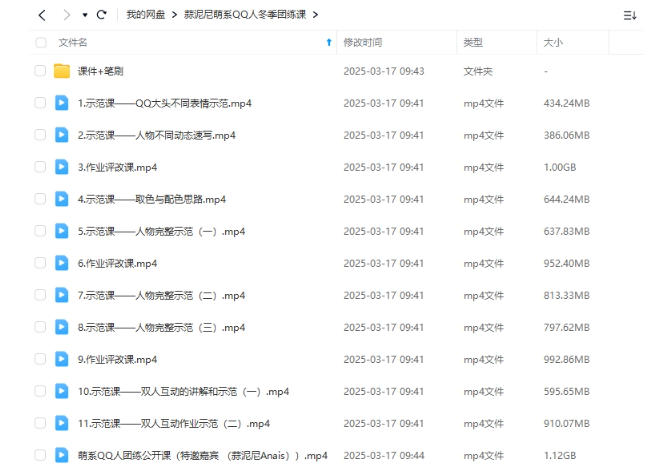Click video icon of 1.示范课 QQ大头不同表情示范.mp4

62,103
